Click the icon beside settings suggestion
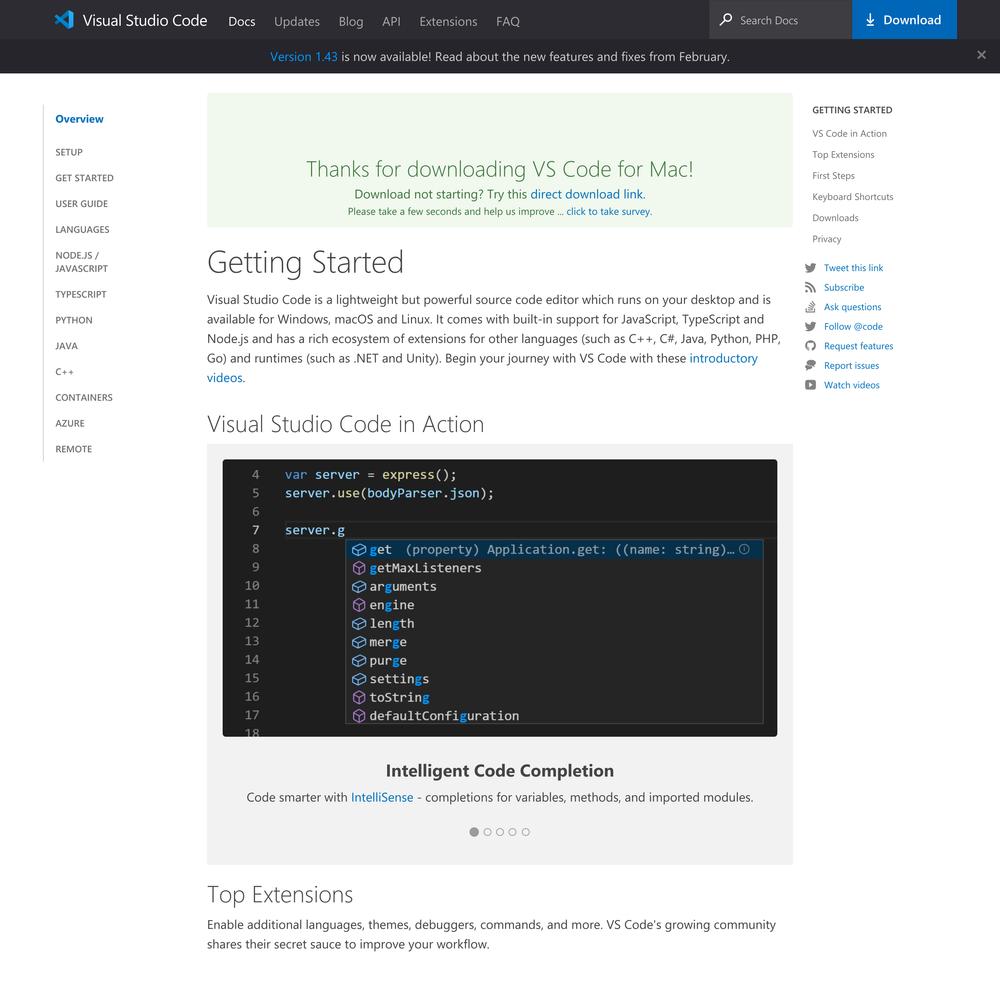 359,679
